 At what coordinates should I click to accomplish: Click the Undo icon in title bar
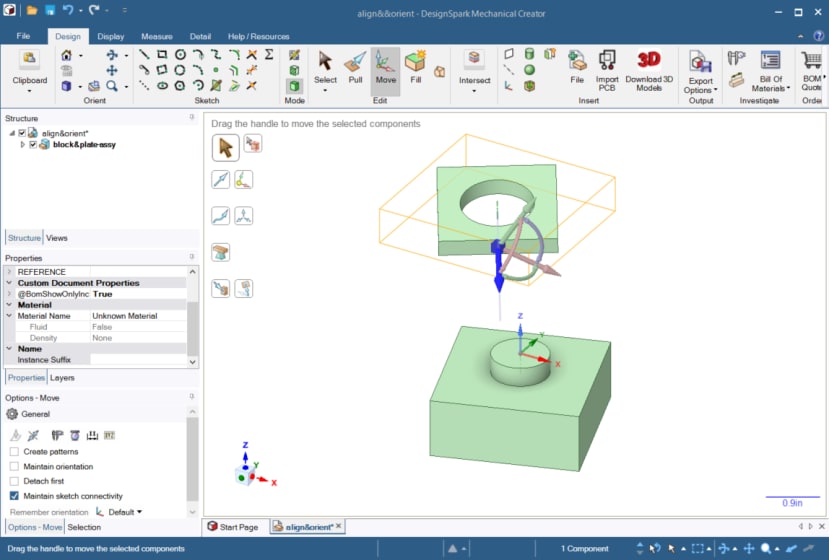(68, 10)
